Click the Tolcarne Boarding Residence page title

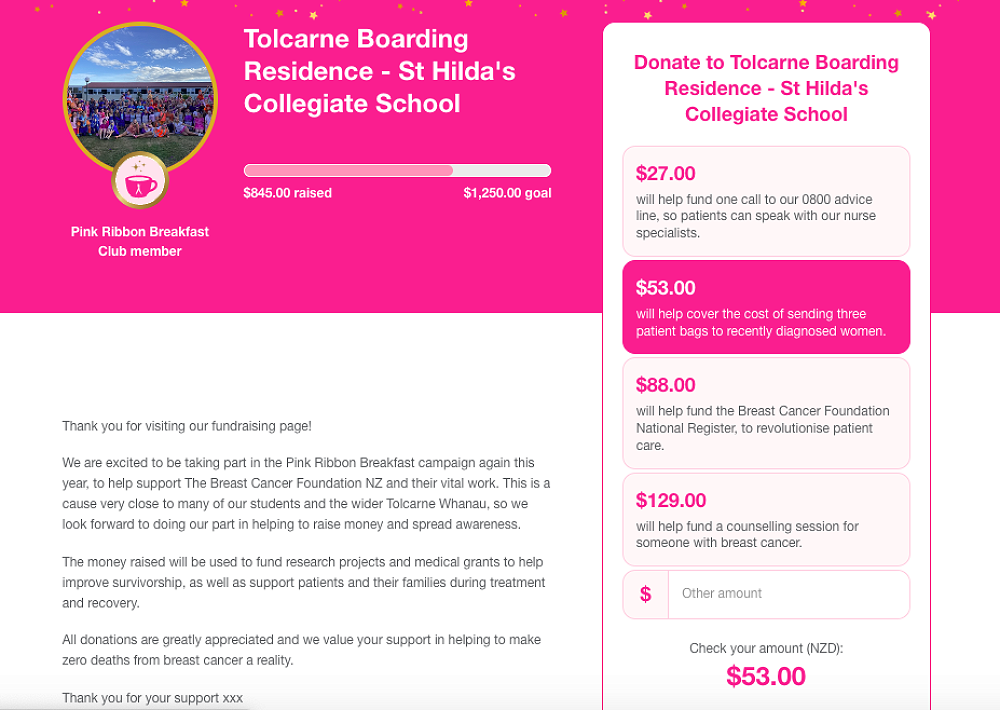[356, 71]
